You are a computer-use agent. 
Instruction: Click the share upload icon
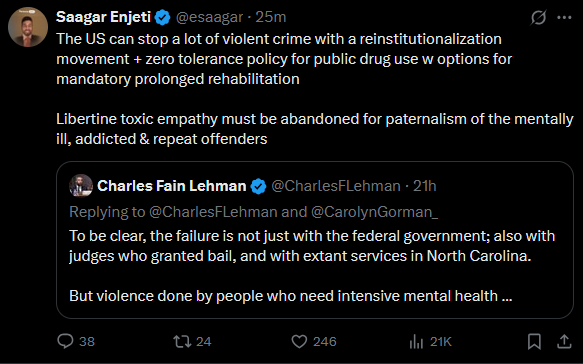564,341
